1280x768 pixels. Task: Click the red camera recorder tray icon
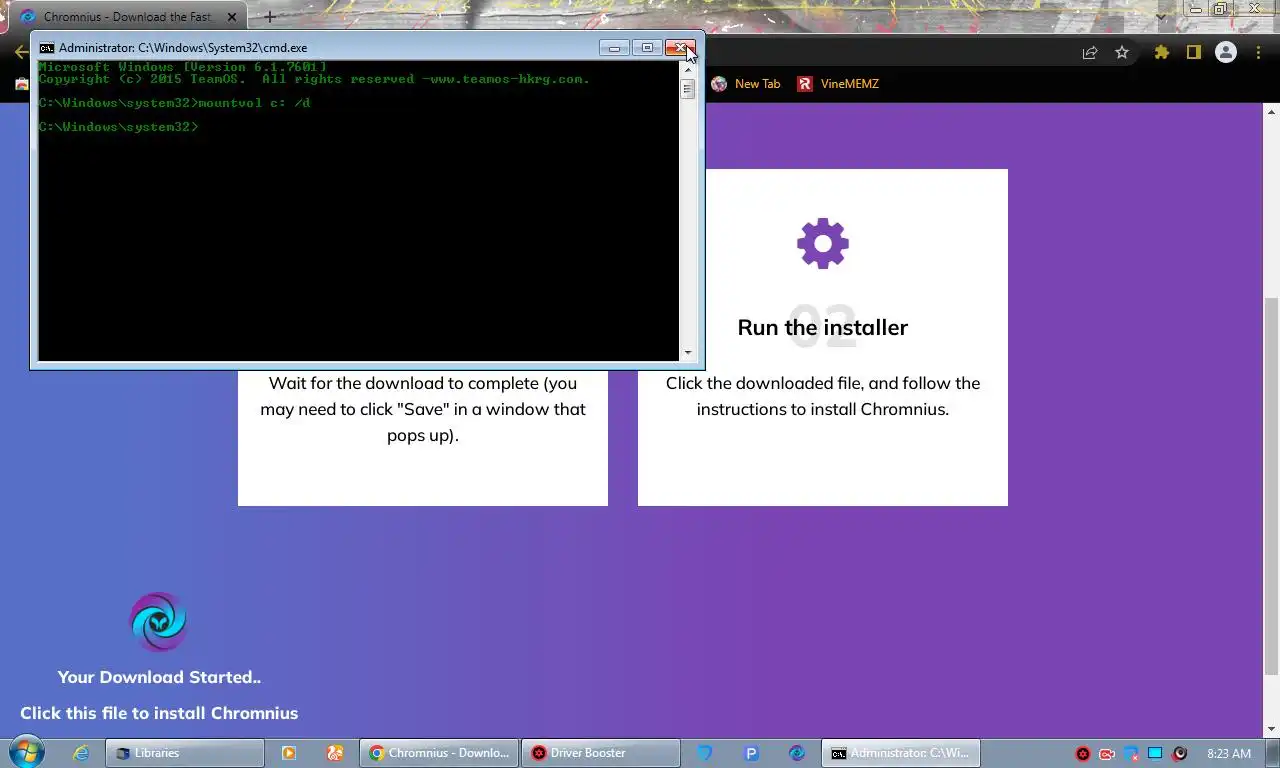pyautogui.click(x=1107, y=754)
